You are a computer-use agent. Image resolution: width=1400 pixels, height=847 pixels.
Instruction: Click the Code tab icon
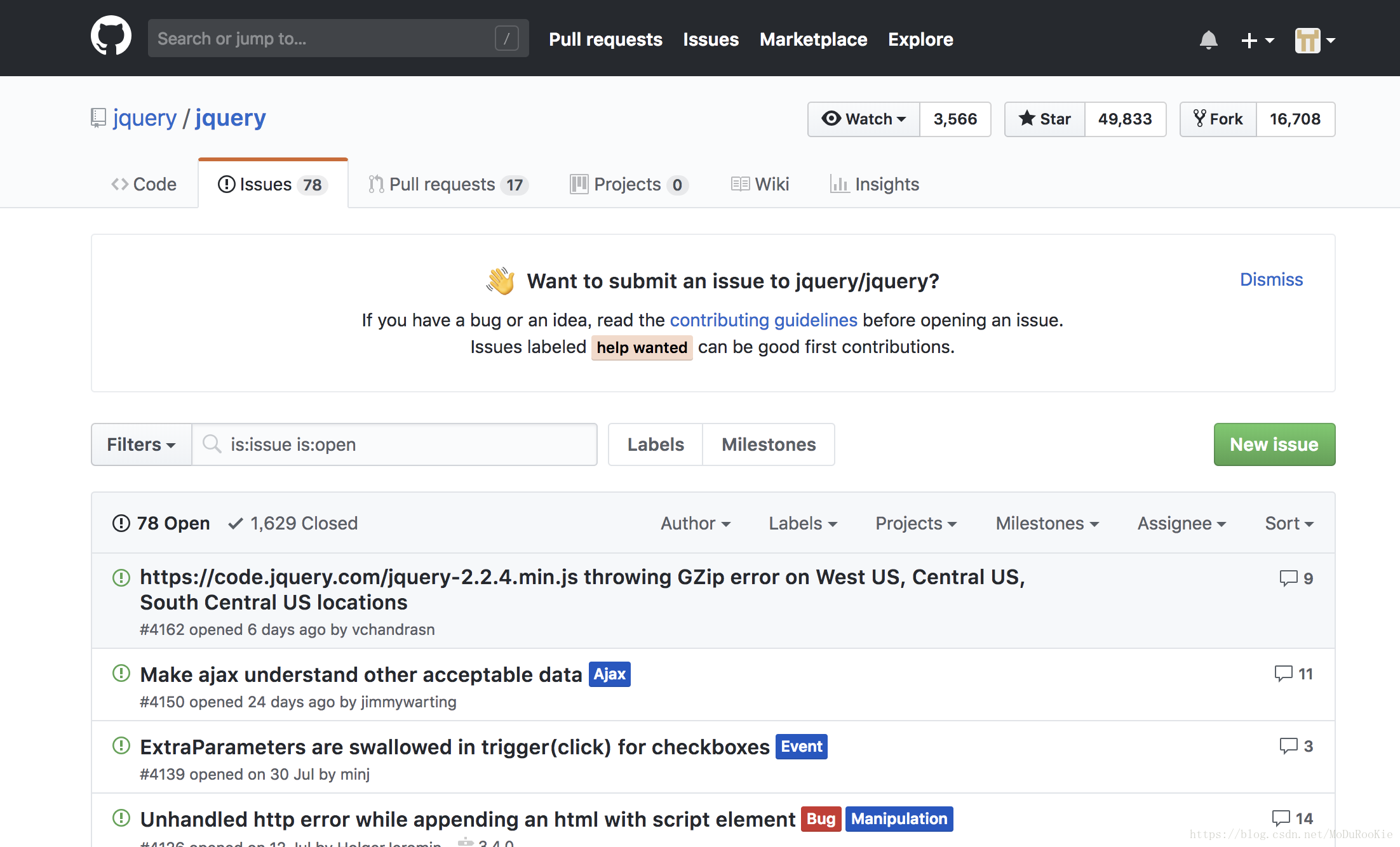(x=119, y=184)
